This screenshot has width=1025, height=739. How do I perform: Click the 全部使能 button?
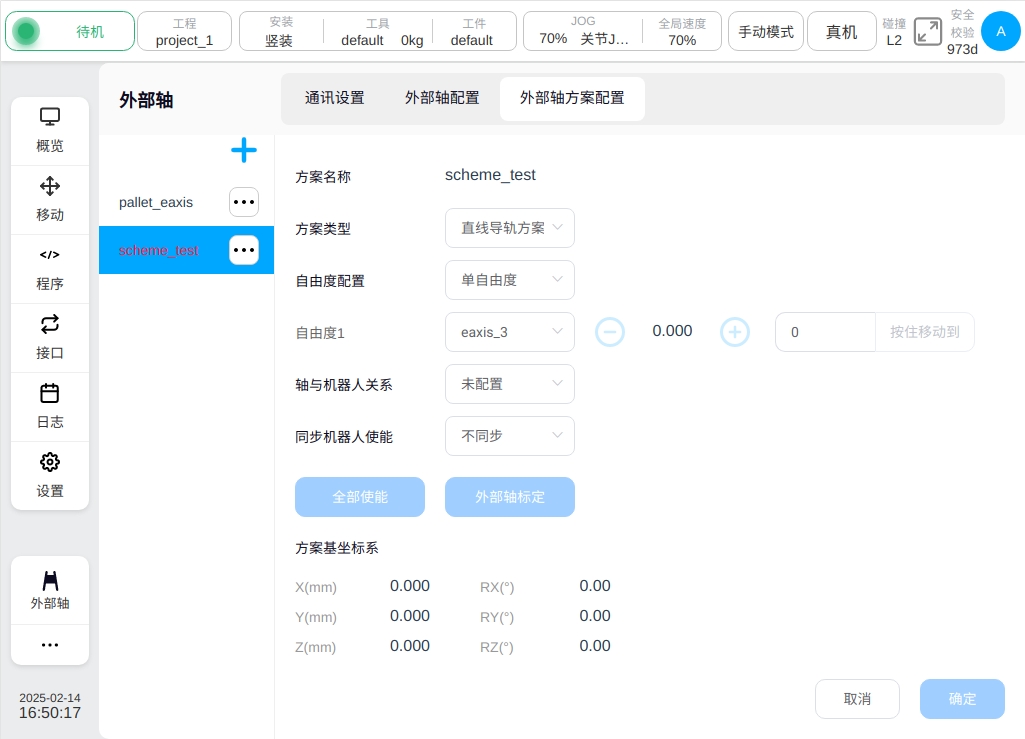pos(360,497)
